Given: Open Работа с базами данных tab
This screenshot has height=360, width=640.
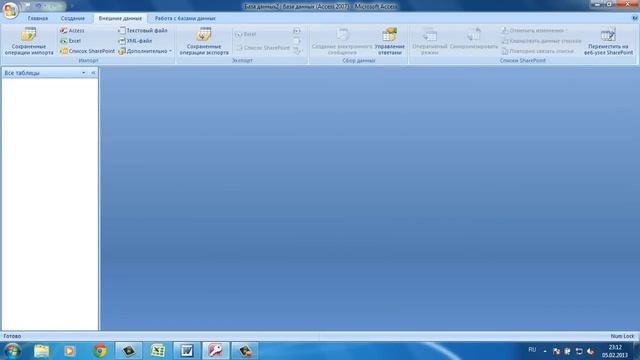Looking at the screenshot, I should pos(185,18).
